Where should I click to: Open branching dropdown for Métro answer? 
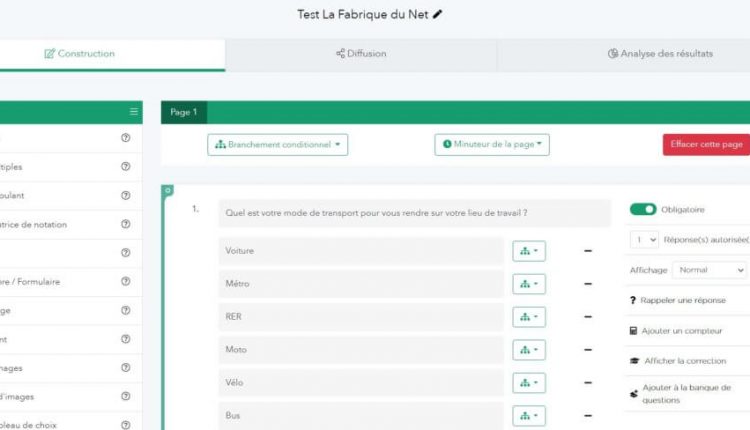tap(529, 284)
